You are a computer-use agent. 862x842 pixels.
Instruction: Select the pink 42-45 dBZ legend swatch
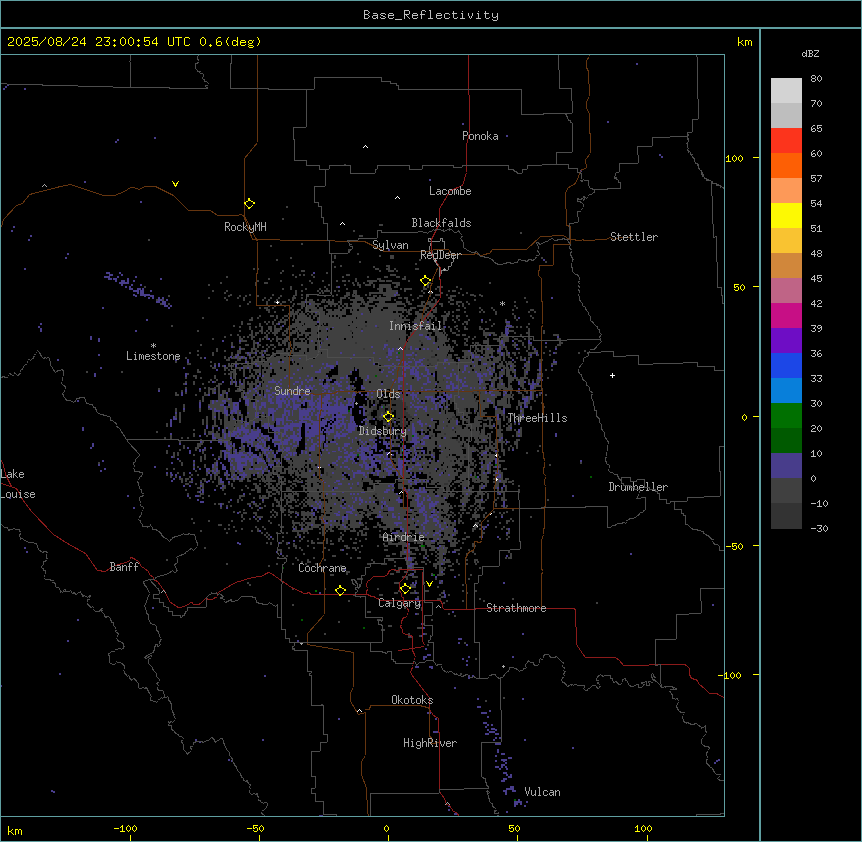[x=786, y=291]
